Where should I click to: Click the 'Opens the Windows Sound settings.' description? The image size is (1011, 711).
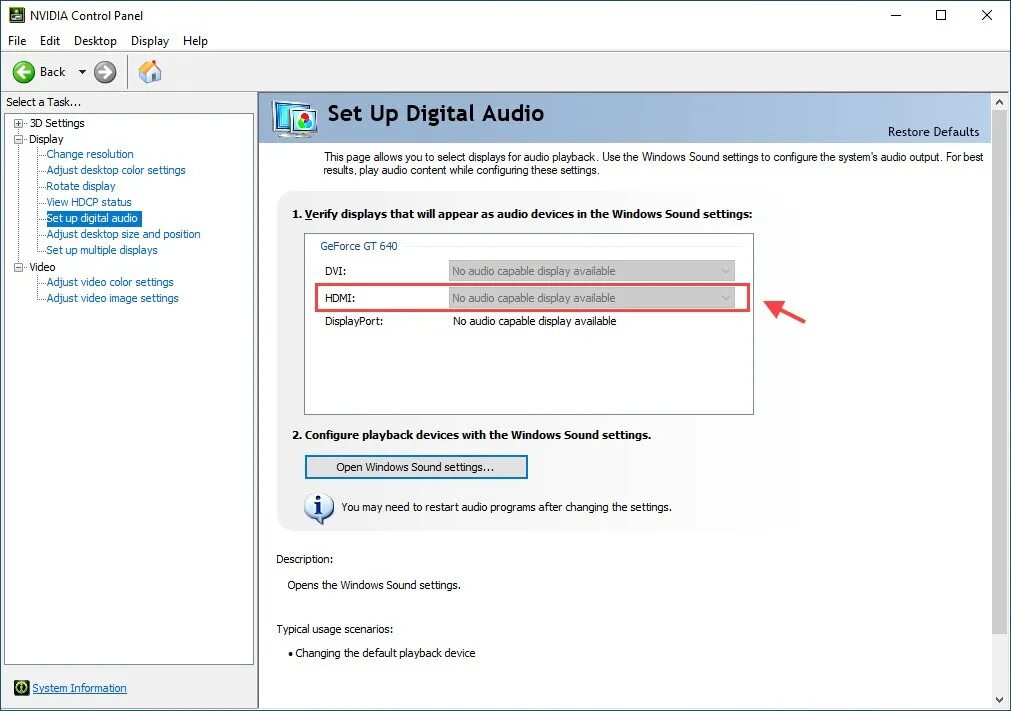[x=374, y=585]
